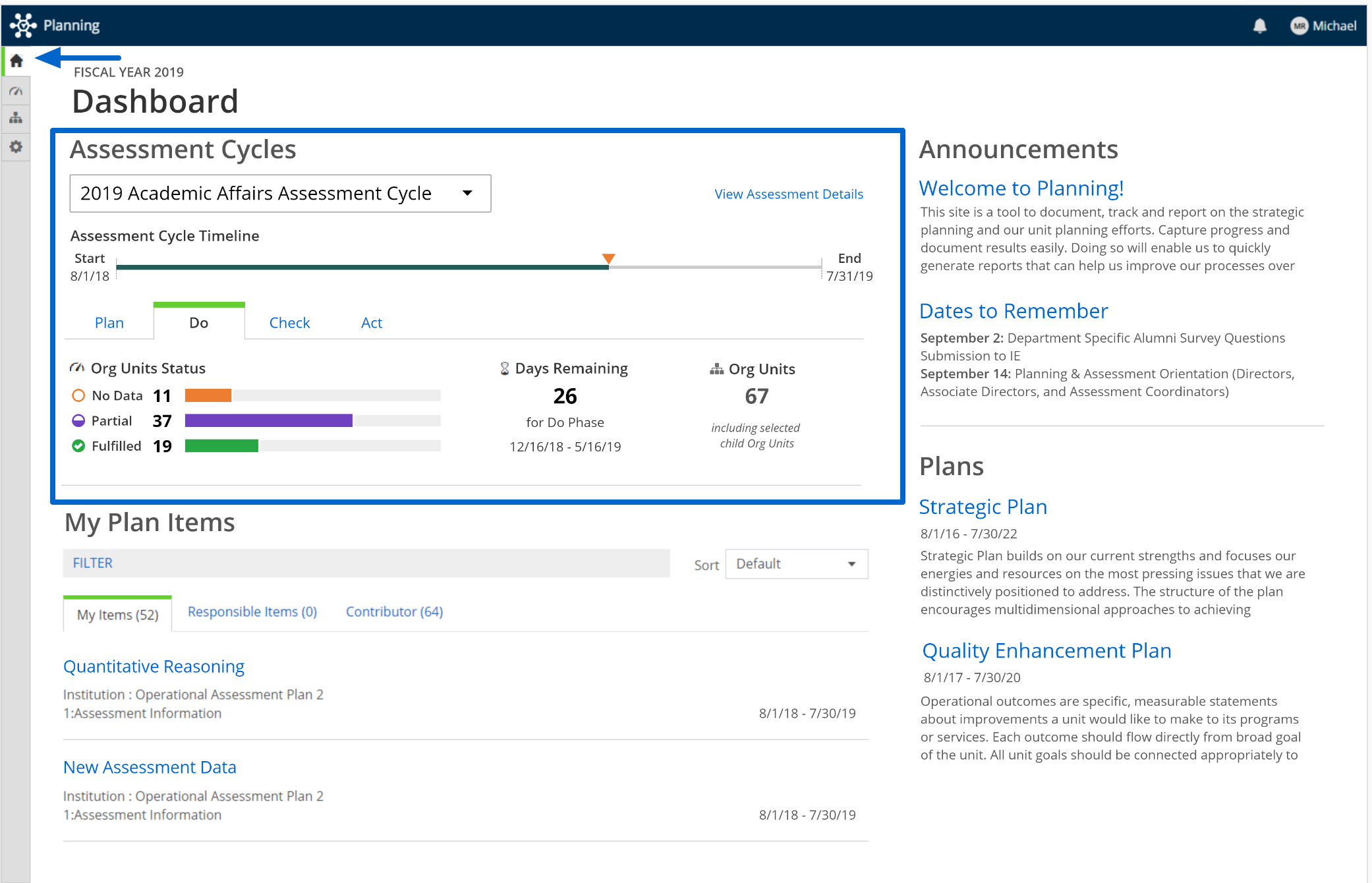Screen dimensions: 1372x883
Task: Open the gauge/progress icon in the sidebar
Action: 16,91
